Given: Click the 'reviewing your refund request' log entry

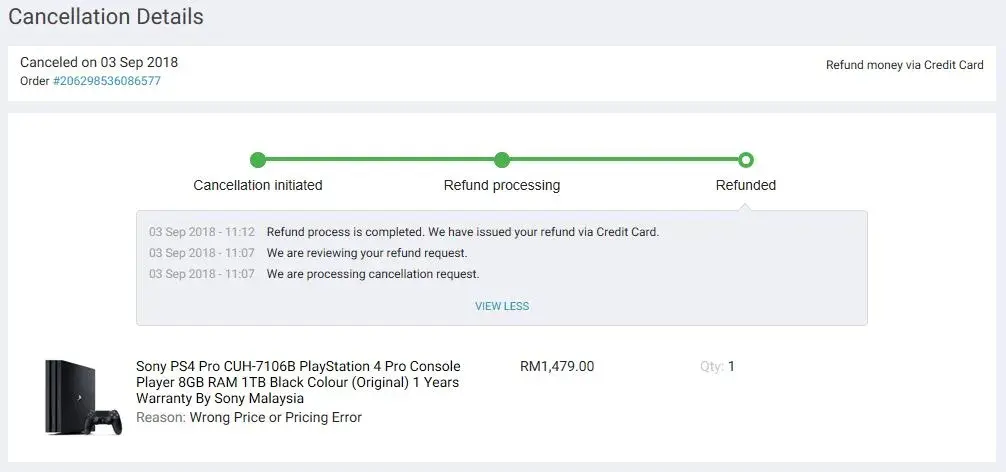Looking at the screenshot, I should [x=367, y=253].
